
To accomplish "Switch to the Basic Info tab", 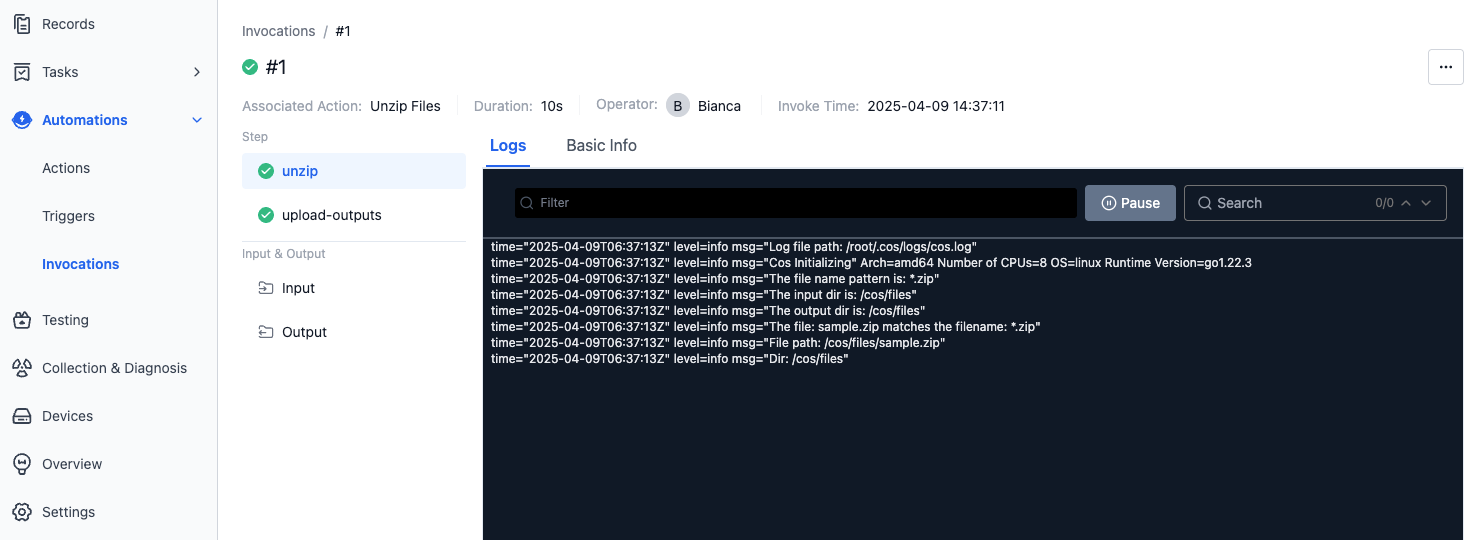I will [x=601, y=146].
